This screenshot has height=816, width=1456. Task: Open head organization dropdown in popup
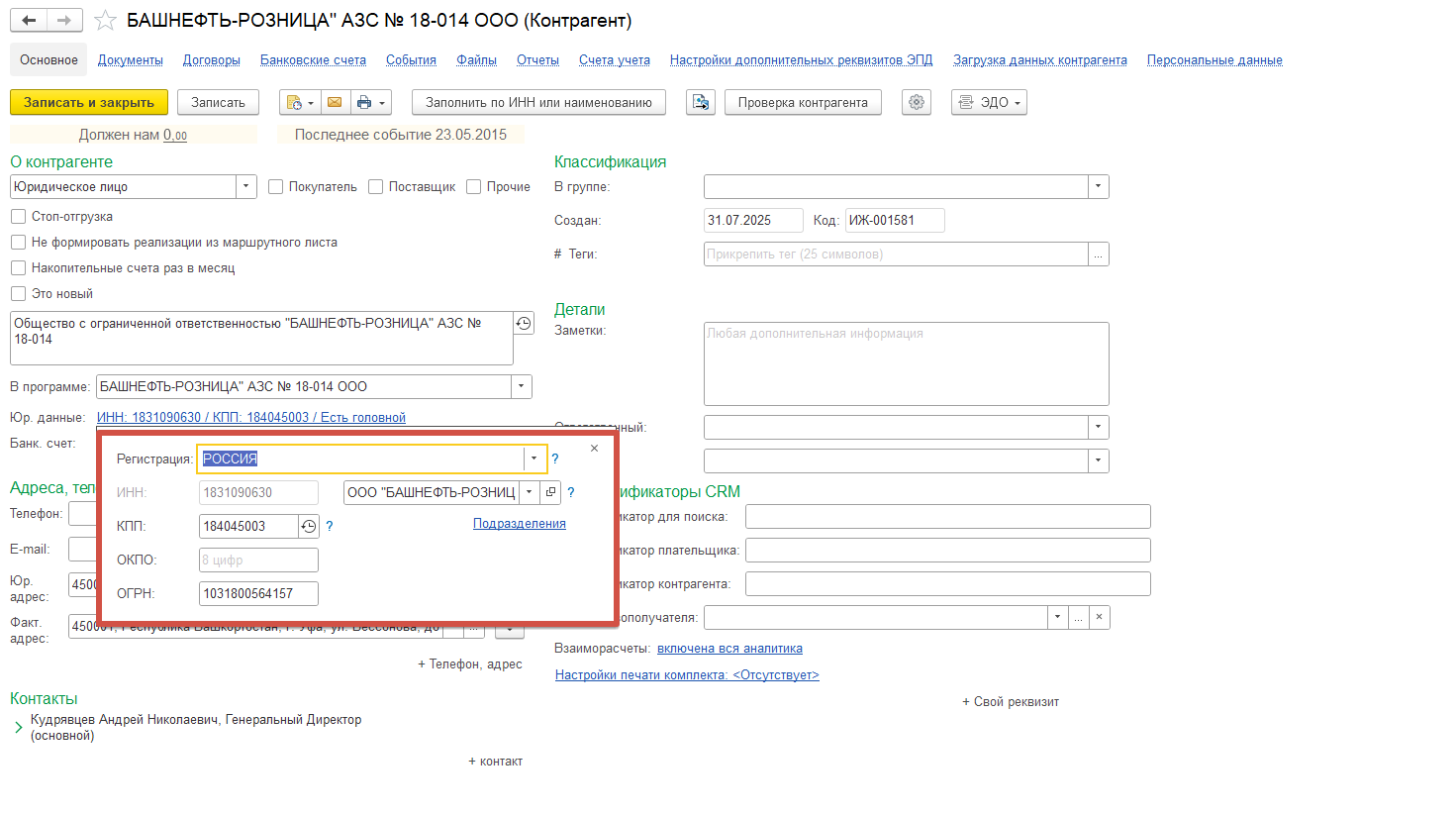[530, 492]
